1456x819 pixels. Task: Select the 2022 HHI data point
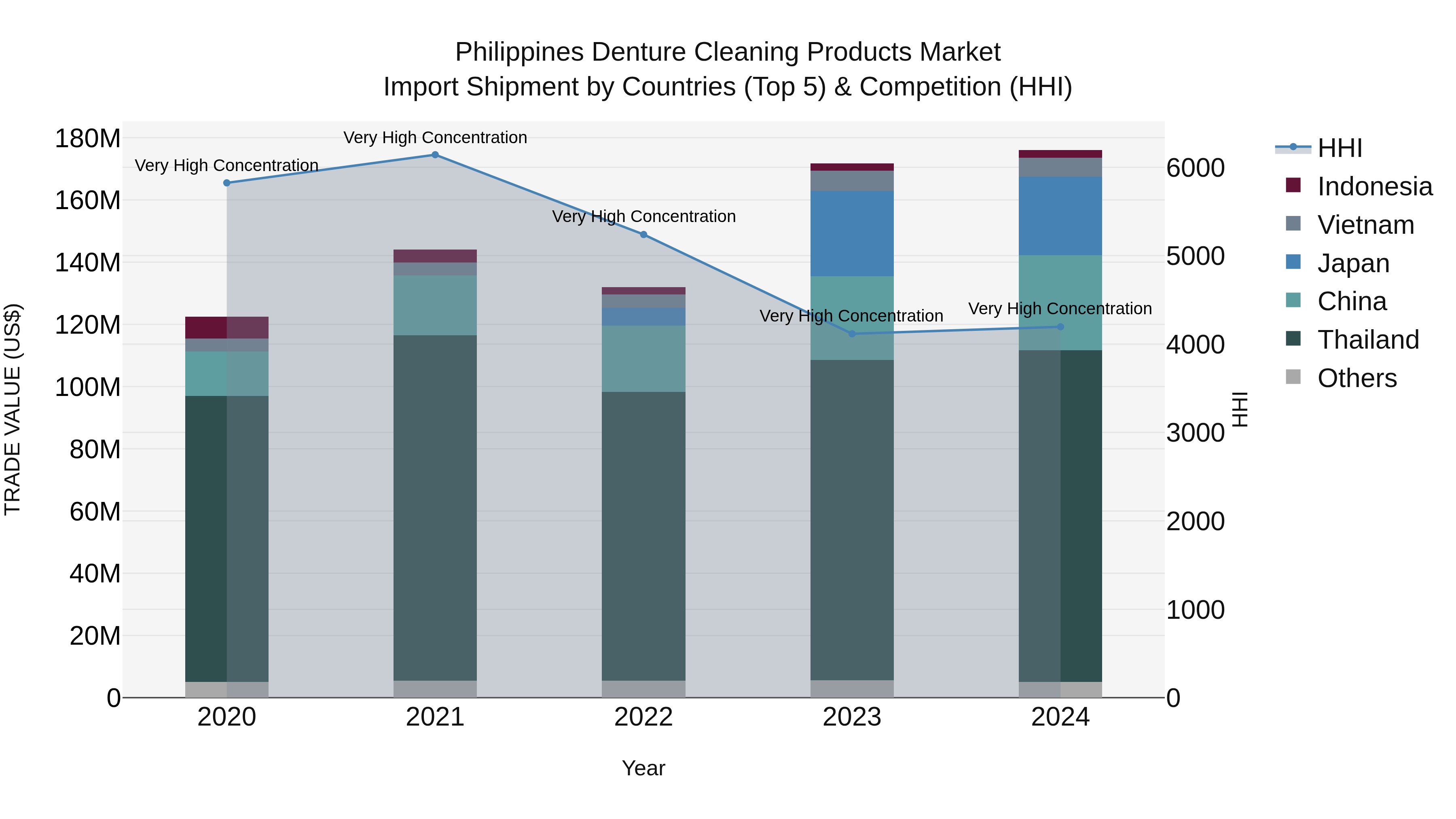pyautogui.click(x=643, y=235)
